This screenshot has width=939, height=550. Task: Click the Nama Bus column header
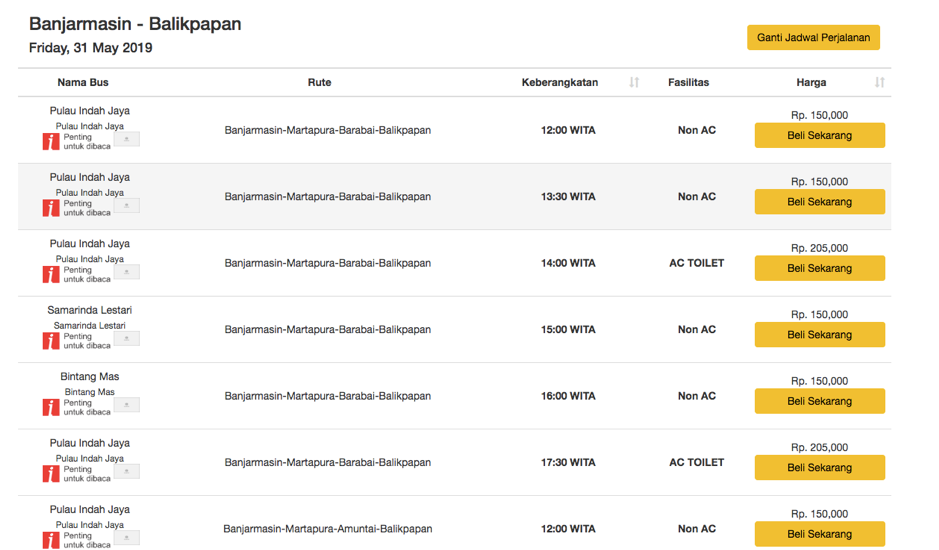(83, 82)
